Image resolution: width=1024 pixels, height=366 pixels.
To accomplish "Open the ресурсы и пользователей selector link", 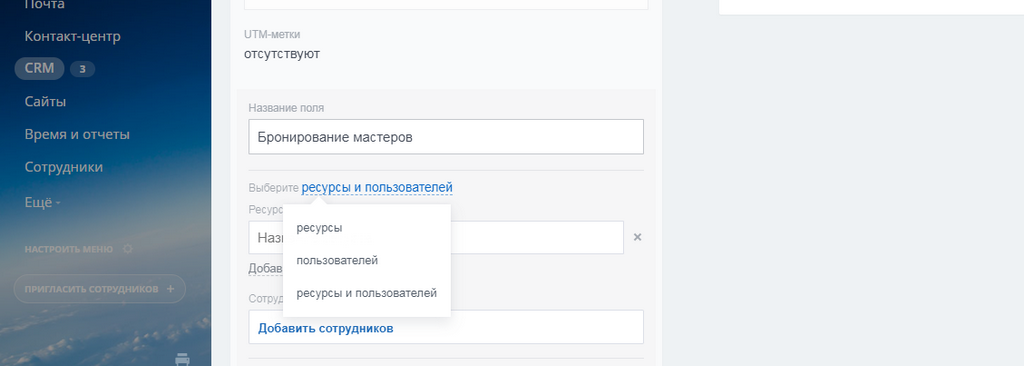I will coord(377,188).
